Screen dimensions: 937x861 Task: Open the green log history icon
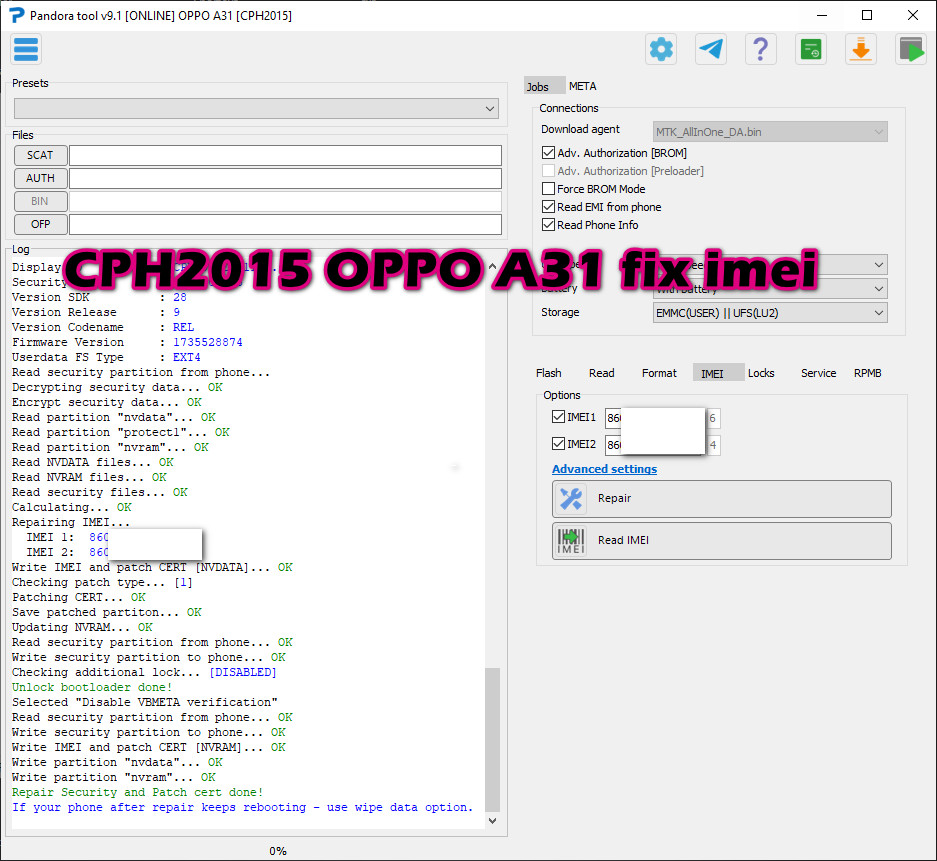click(x=811, y=49)
